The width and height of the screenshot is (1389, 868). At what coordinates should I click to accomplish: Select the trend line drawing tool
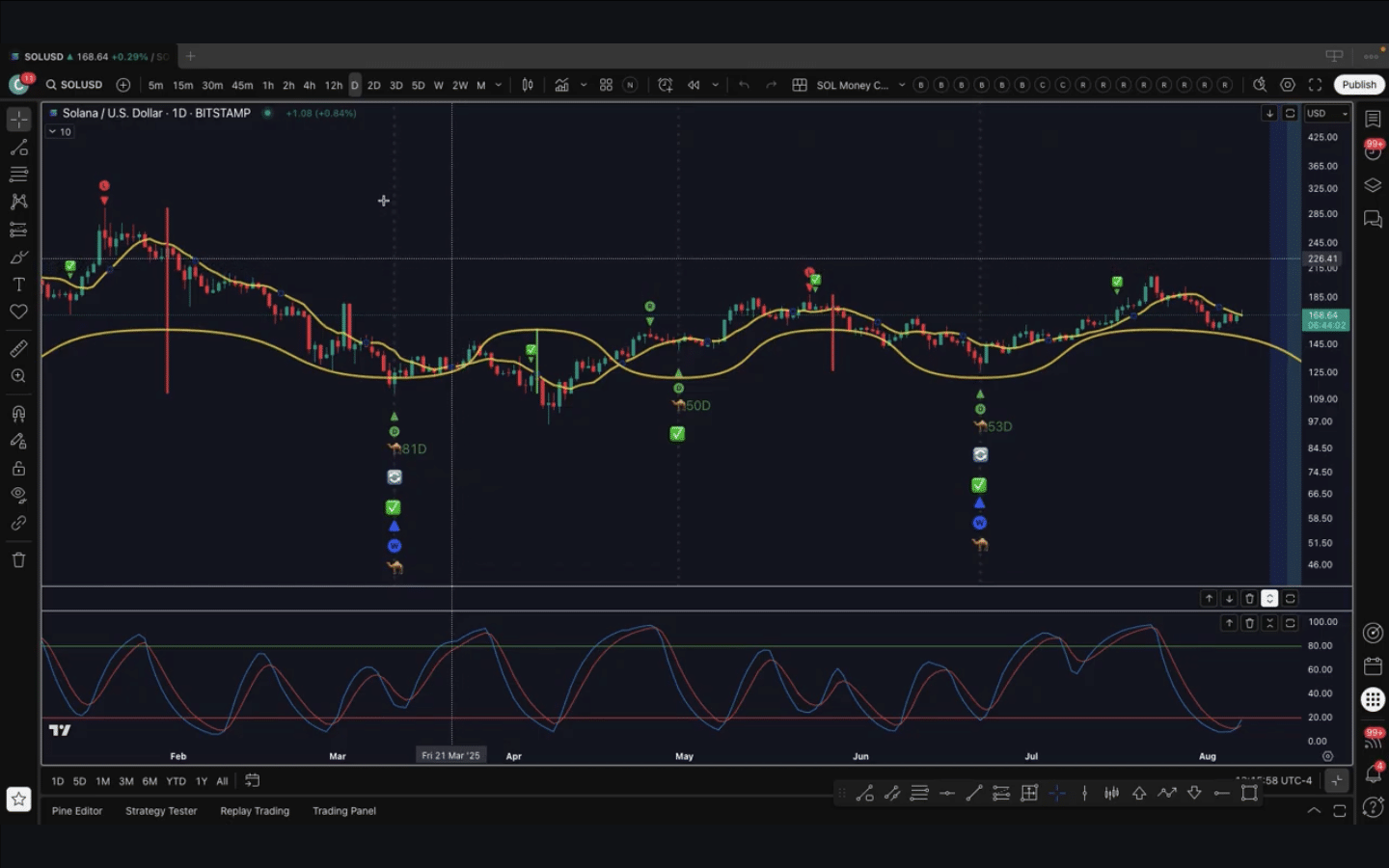[18, 148]
